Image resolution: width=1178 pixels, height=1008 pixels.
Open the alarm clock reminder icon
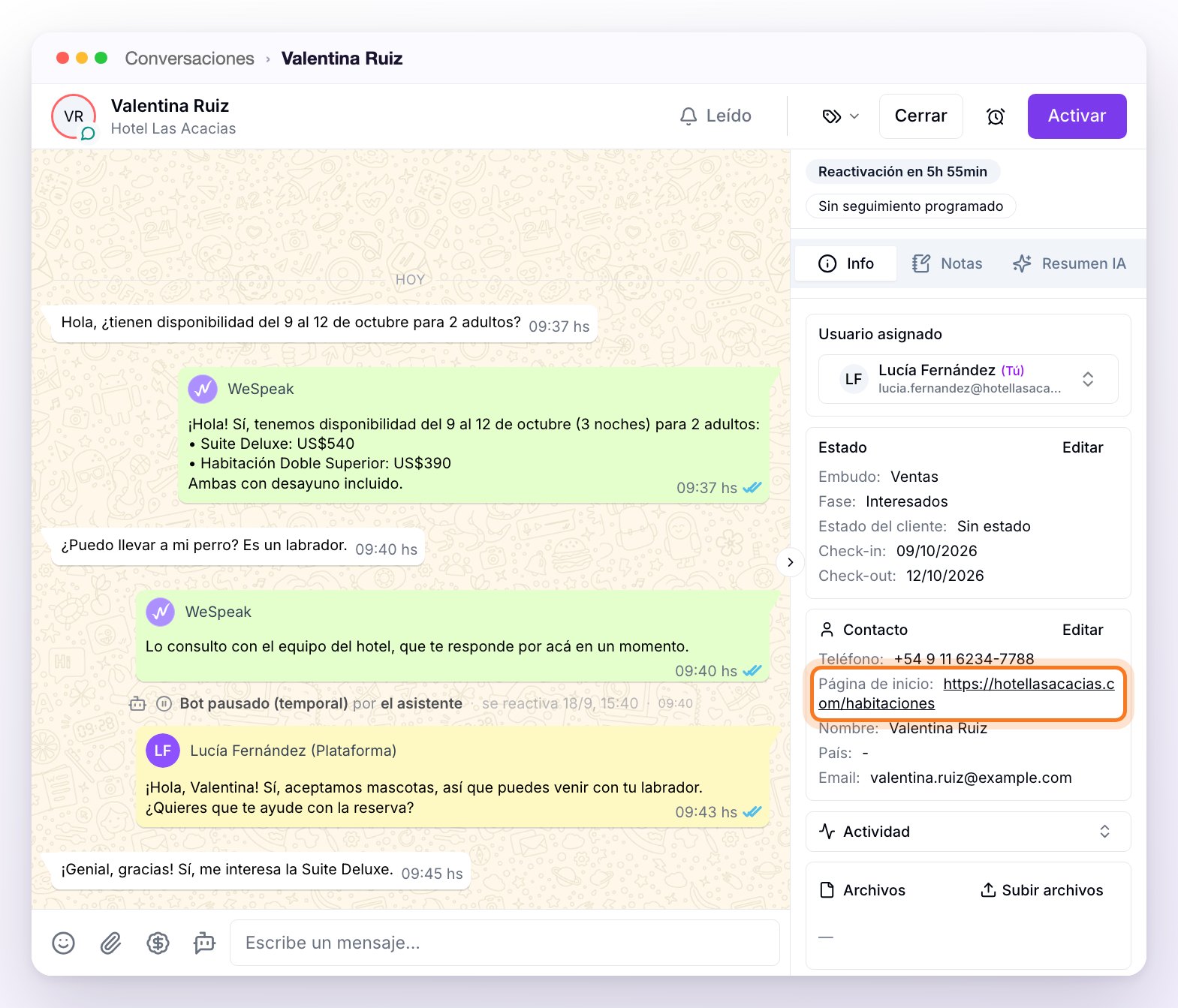click(996, 116)
